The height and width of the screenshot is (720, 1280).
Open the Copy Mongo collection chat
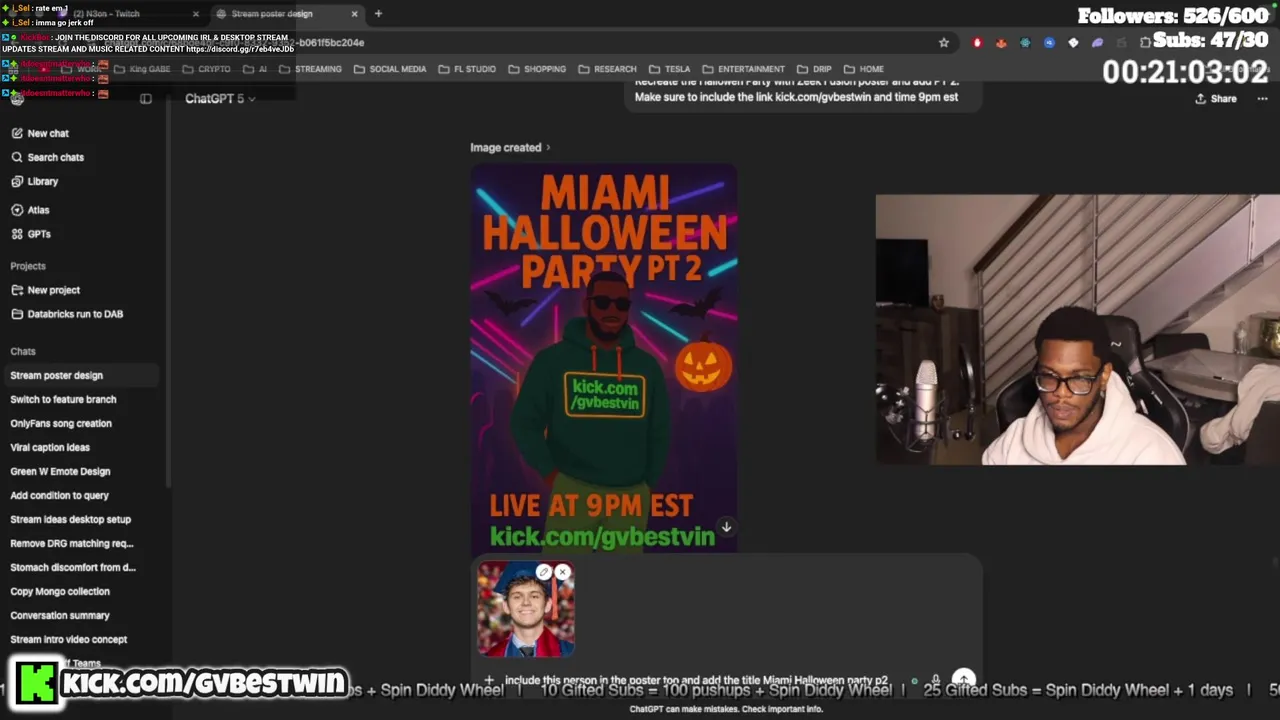60,592
